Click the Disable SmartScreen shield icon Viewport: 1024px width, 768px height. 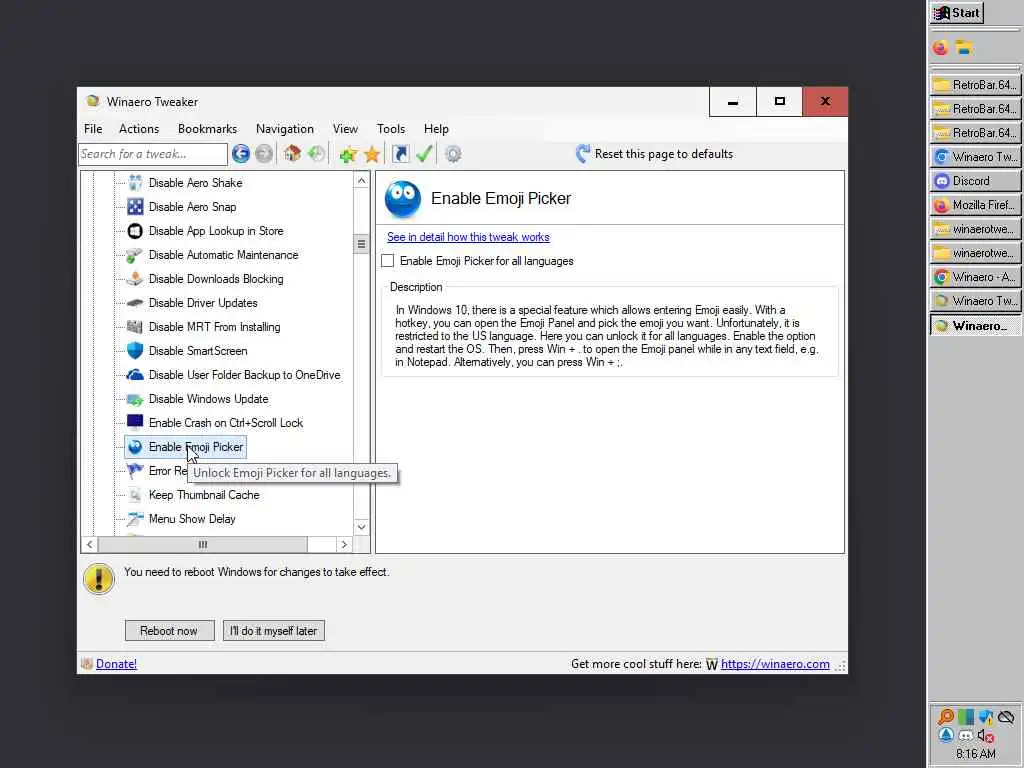pyautogui.click(x=135, y=351)
